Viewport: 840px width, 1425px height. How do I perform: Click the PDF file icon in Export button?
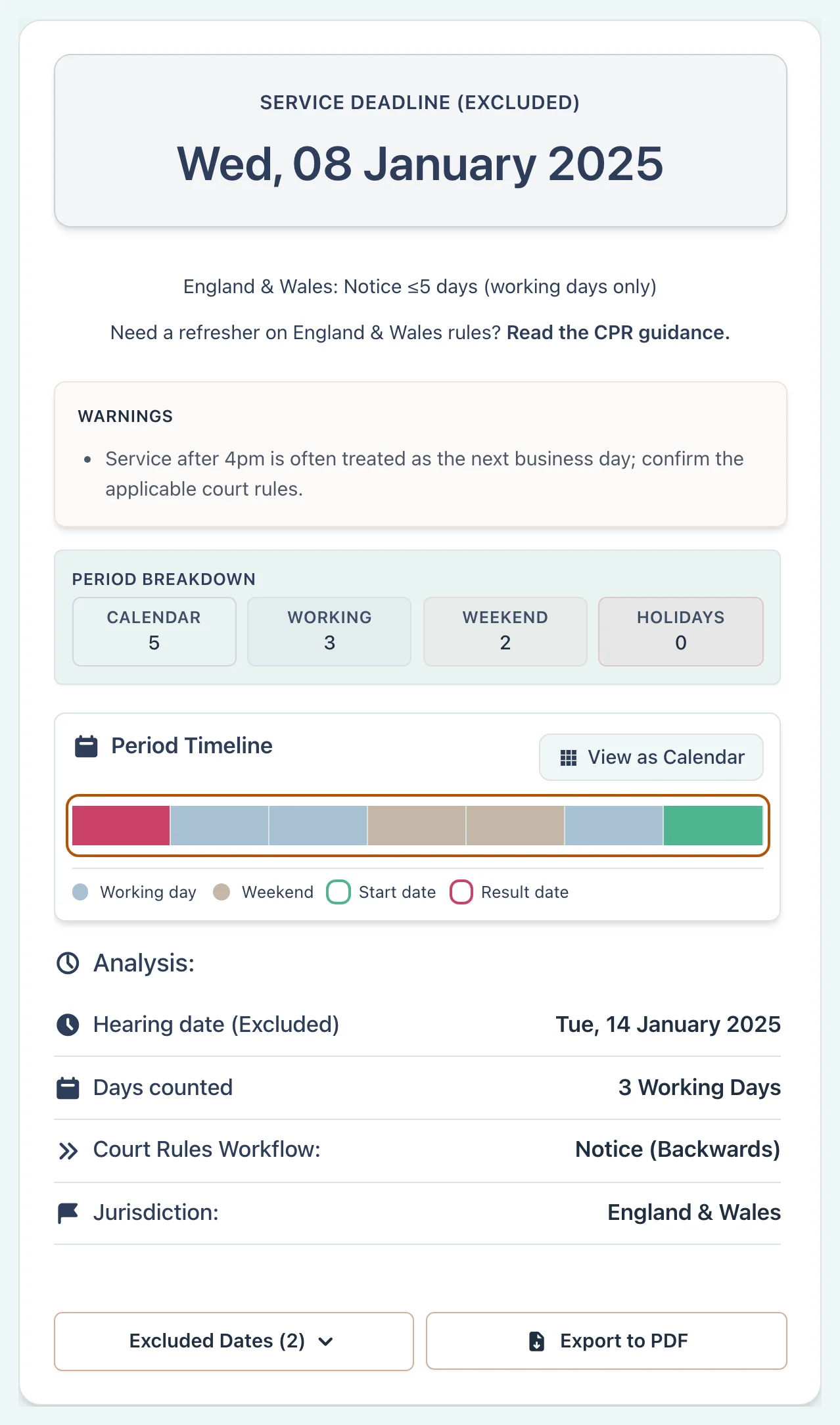tap(537, 1342)
